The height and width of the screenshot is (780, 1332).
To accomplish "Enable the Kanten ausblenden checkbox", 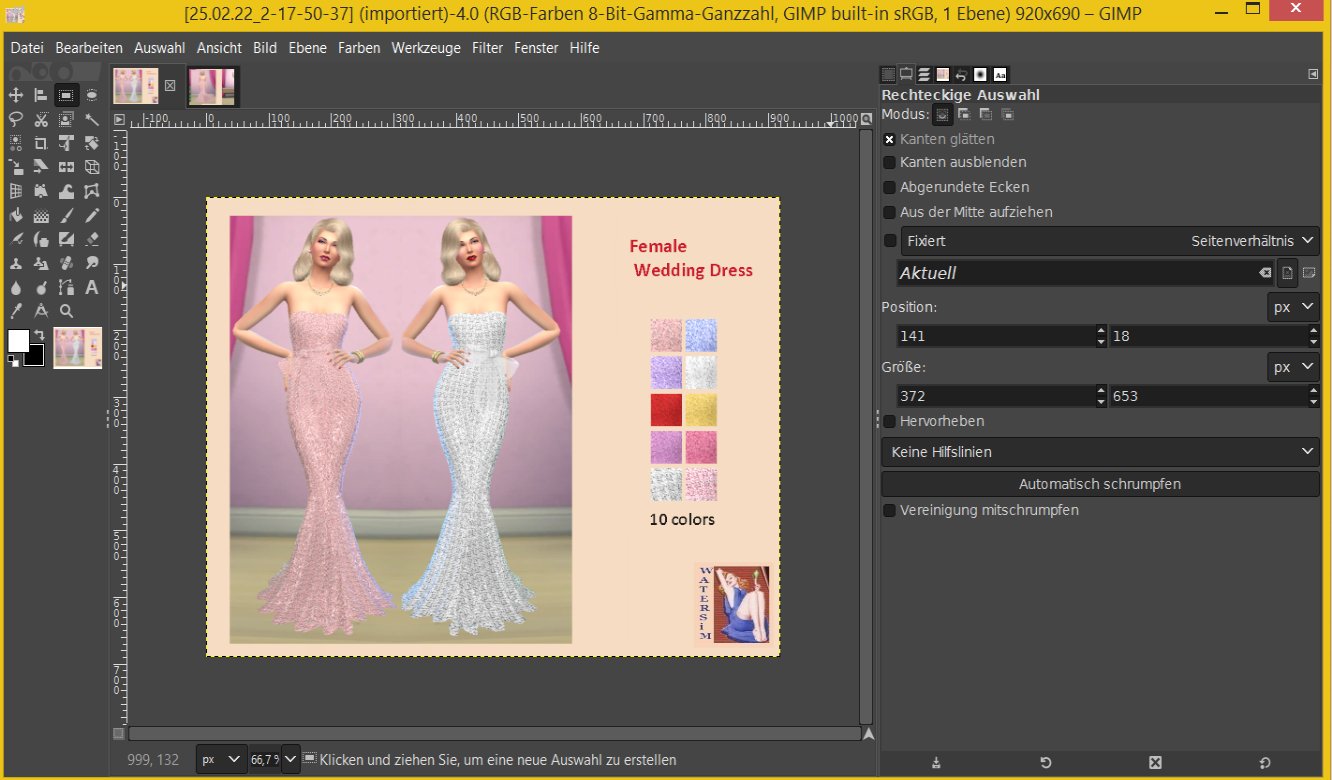I will click(889, 162).
